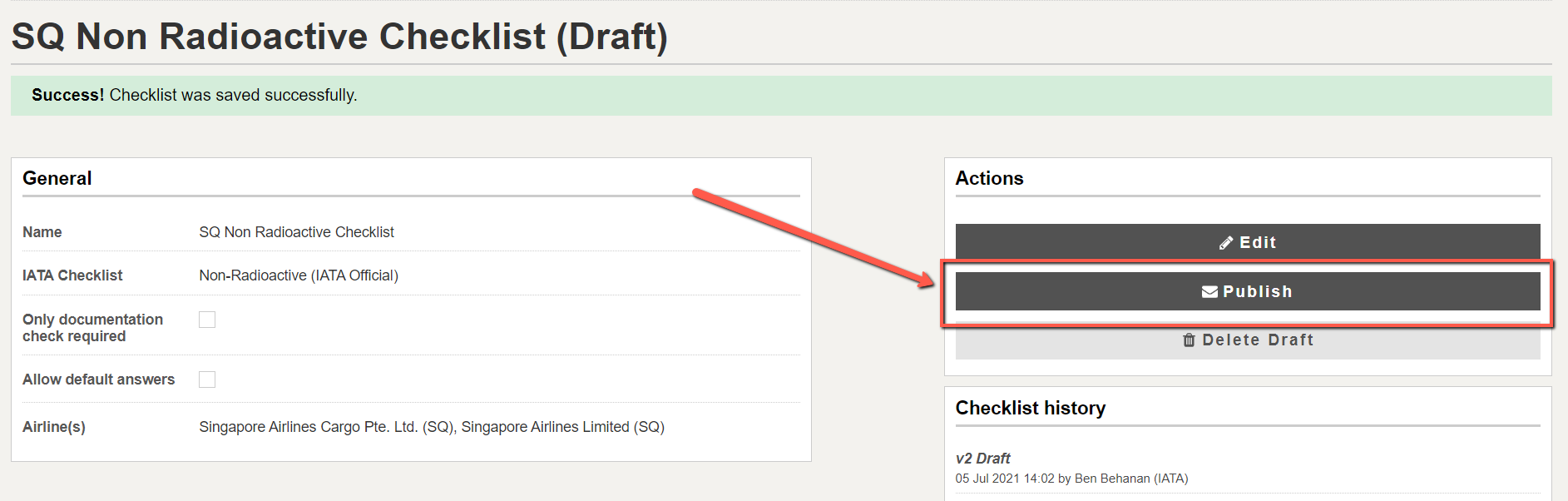Image resolution: width=1568 pixels, height=501 pixels.
Task: Publish the checklist draft
Action: pyautogui.click(x=1248, y=291)
